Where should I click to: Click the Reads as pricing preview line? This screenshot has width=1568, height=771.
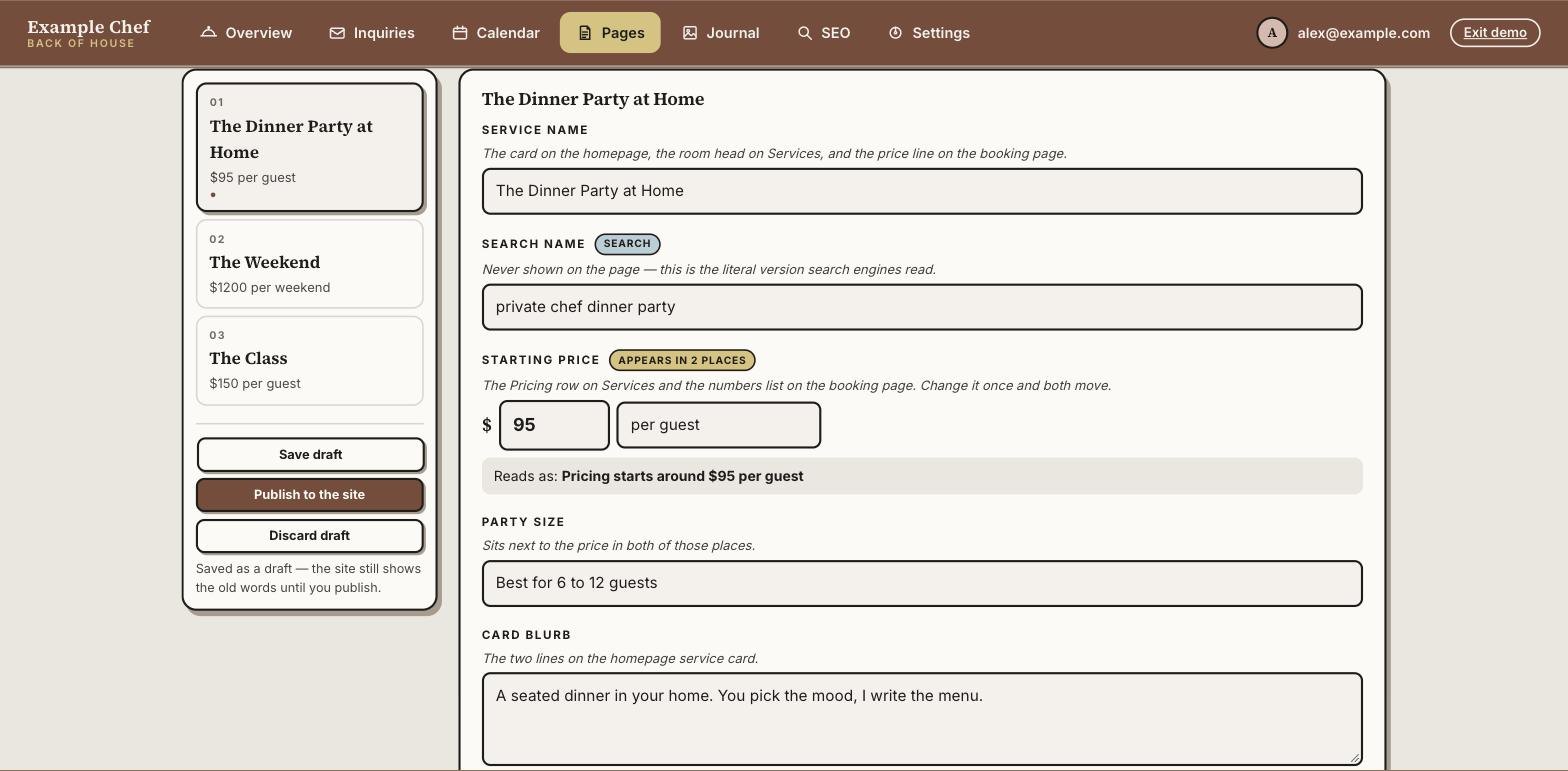point(922,476)
